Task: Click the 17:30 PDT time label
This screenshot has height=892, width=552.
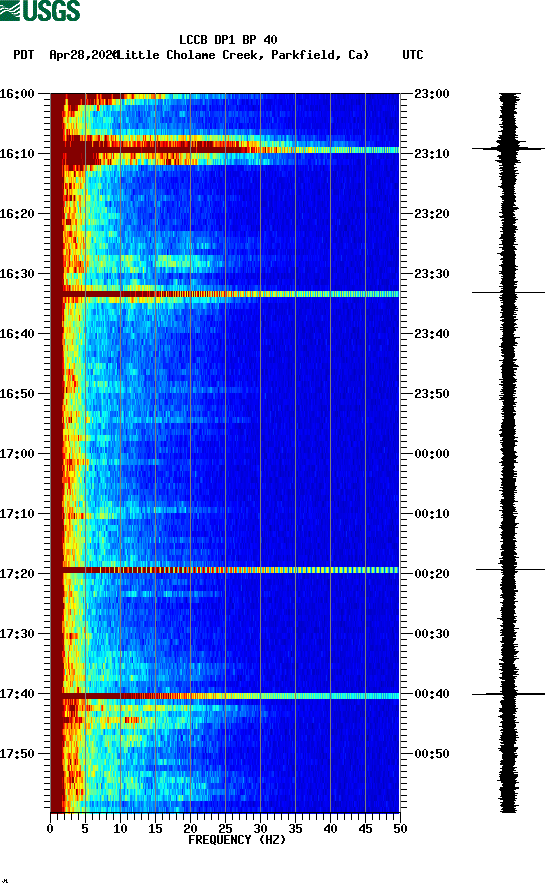Action: point(17,634)
